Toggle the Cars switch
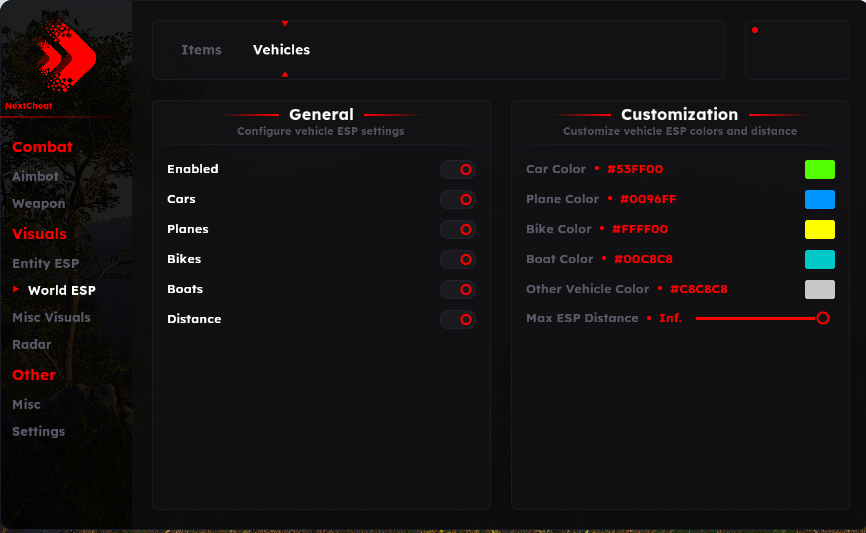The image size is (866, 533). (458, 199)
